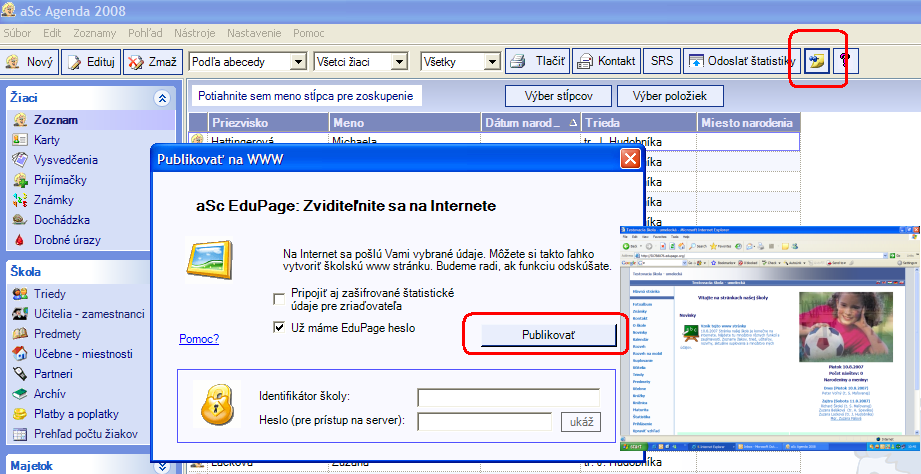Open Prehľad počtu žiakov in sidebar
The width and height of the screenshot is (921, 474).
85,433
